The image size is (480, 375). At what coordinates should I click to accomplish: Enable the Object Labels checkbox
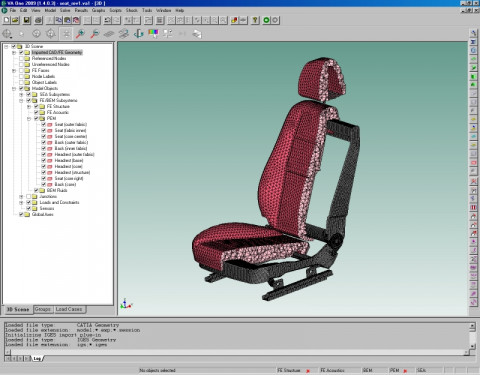coord(21,82)
